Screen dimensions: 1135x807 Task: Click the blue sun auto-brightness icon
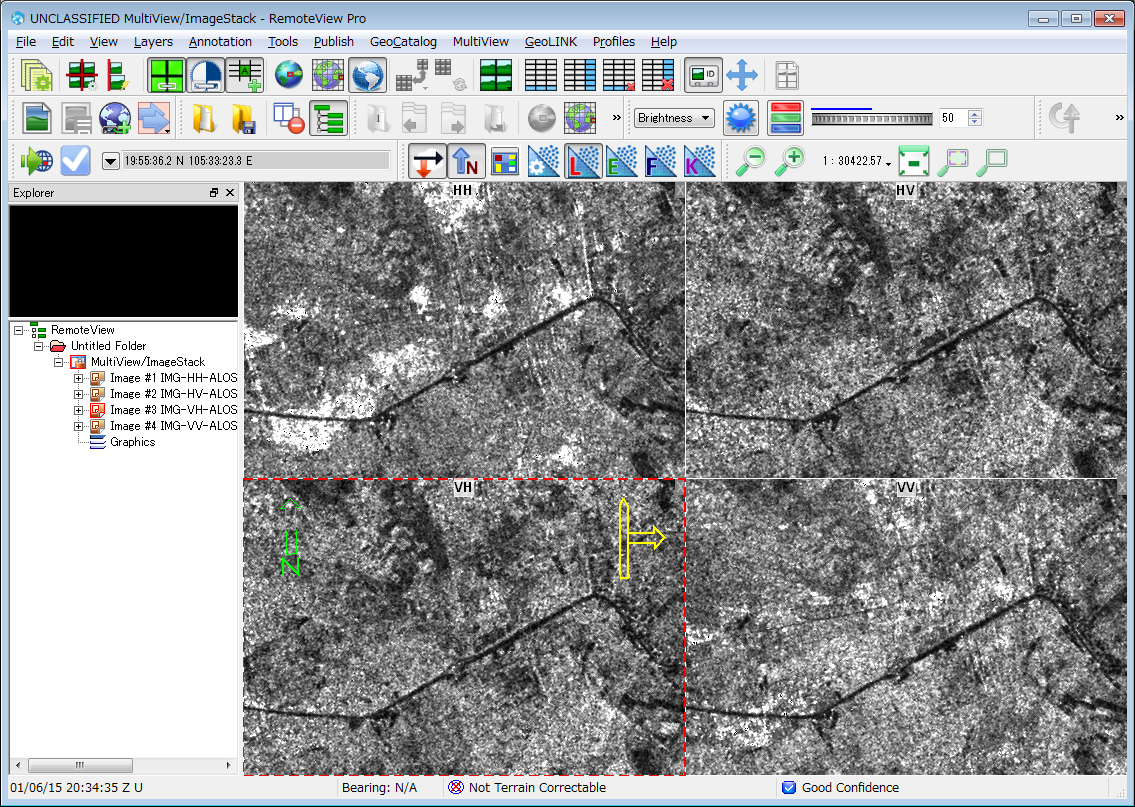point(741,118)
